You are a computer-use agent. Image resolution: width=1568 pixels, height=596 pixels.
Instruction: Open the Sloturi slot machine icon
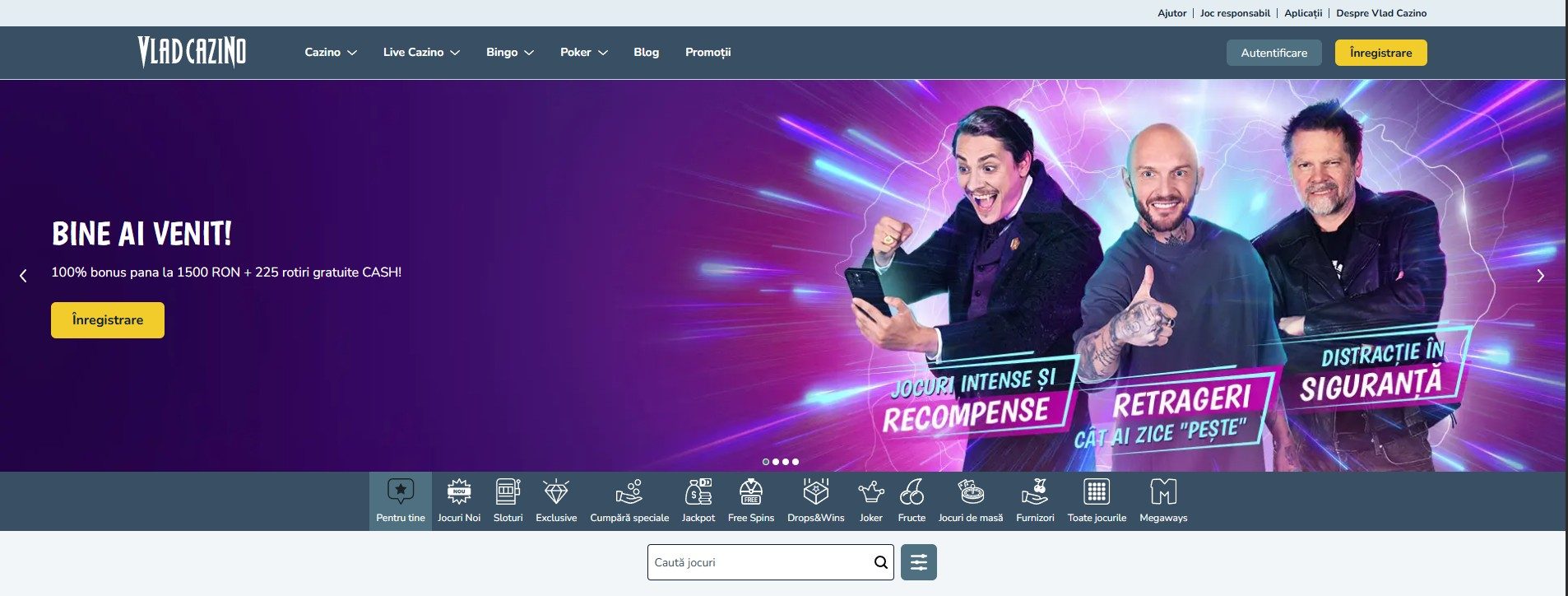coord(508,493)
